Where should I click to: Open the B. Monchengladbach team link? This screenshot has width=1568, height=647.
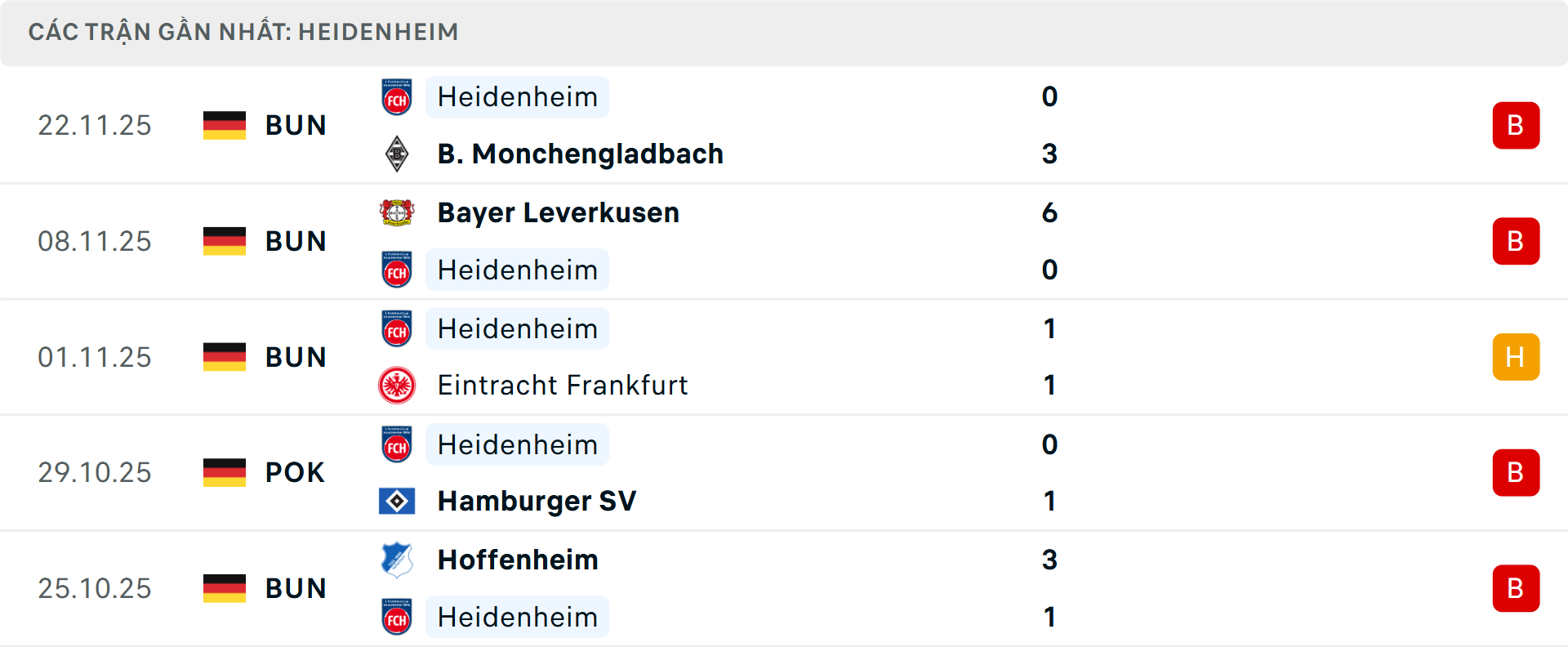(580, 154)
